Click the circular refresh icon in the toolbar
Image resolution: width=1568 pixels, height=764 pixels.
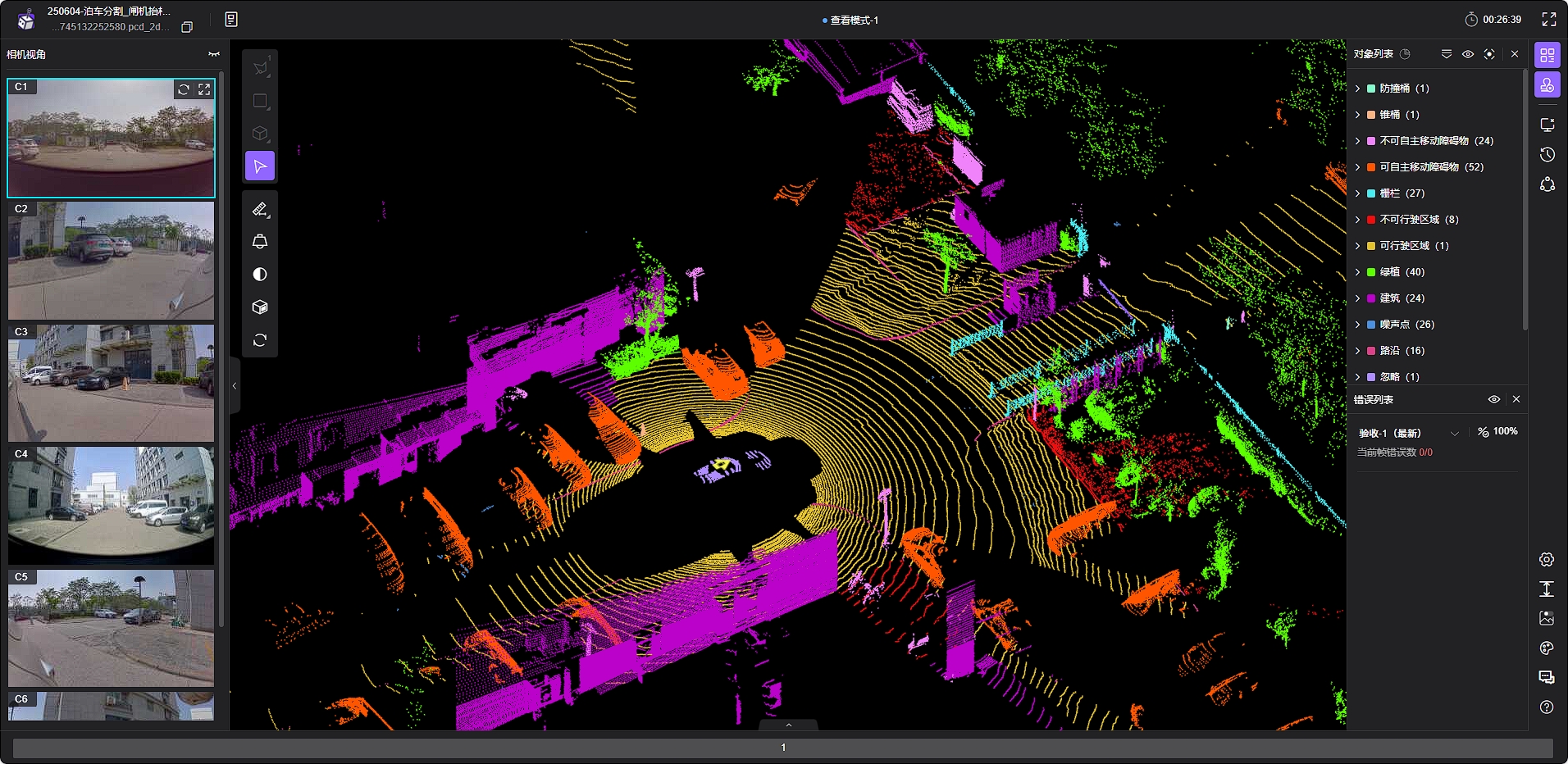coord(260,340)
